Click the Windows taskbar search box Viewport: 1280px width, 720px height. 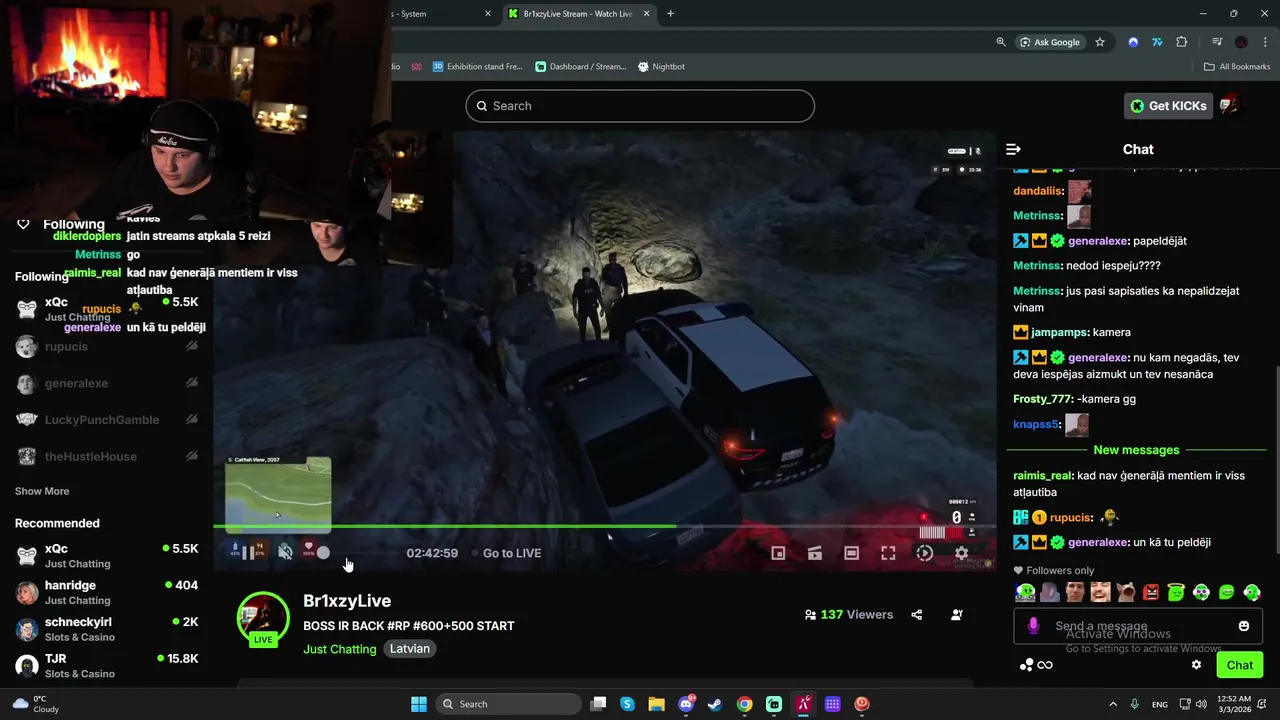(508, 704)
